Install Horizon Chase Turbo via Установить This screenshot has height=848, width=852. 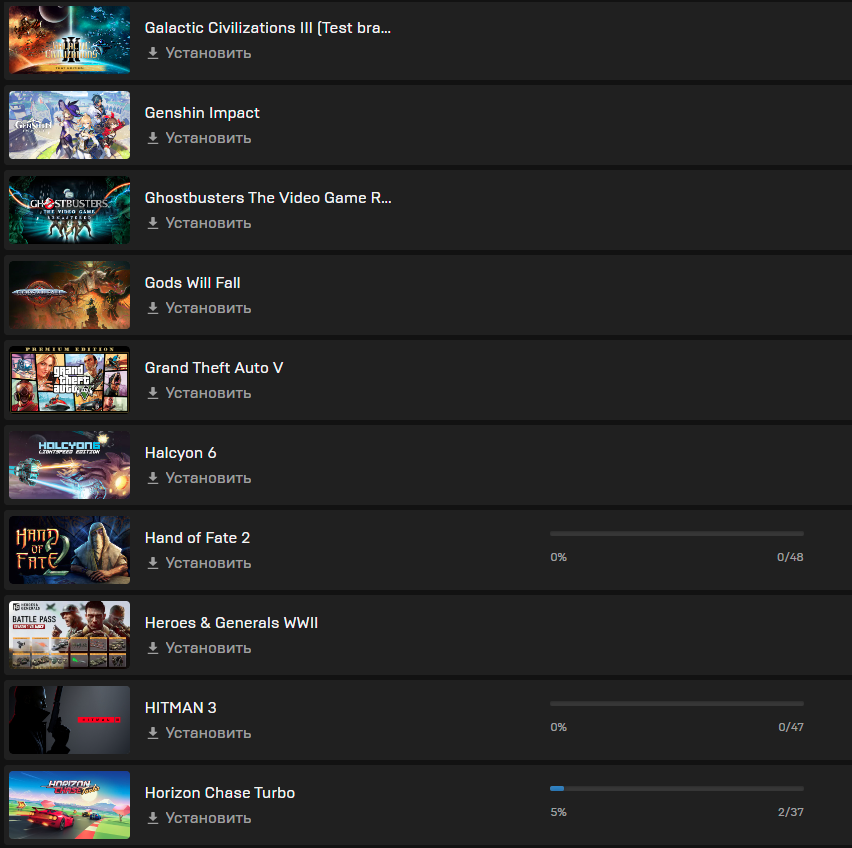[208, 818]
